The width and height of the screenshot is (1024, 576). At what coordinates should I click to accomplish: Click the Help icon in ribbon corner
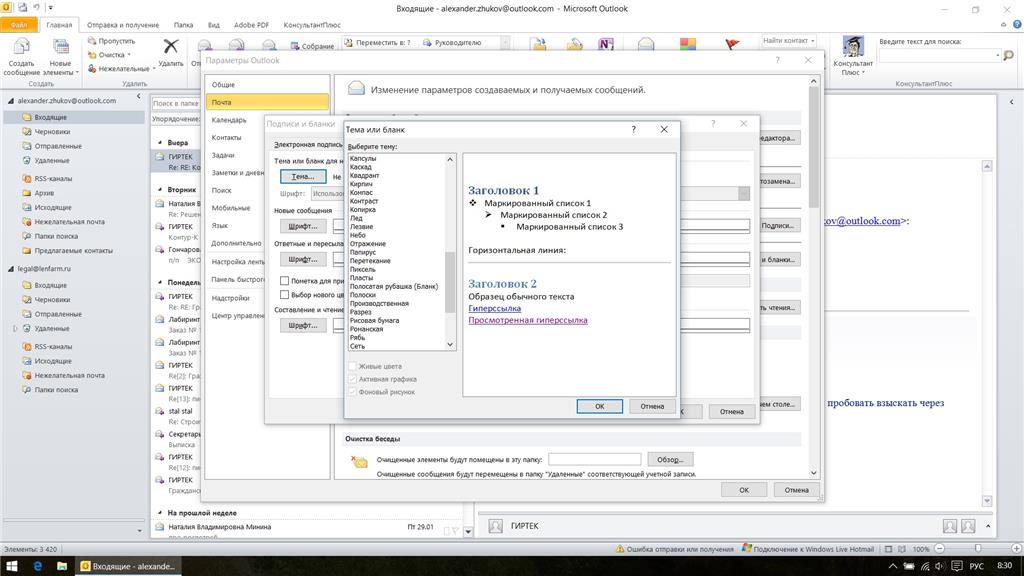1017,24
